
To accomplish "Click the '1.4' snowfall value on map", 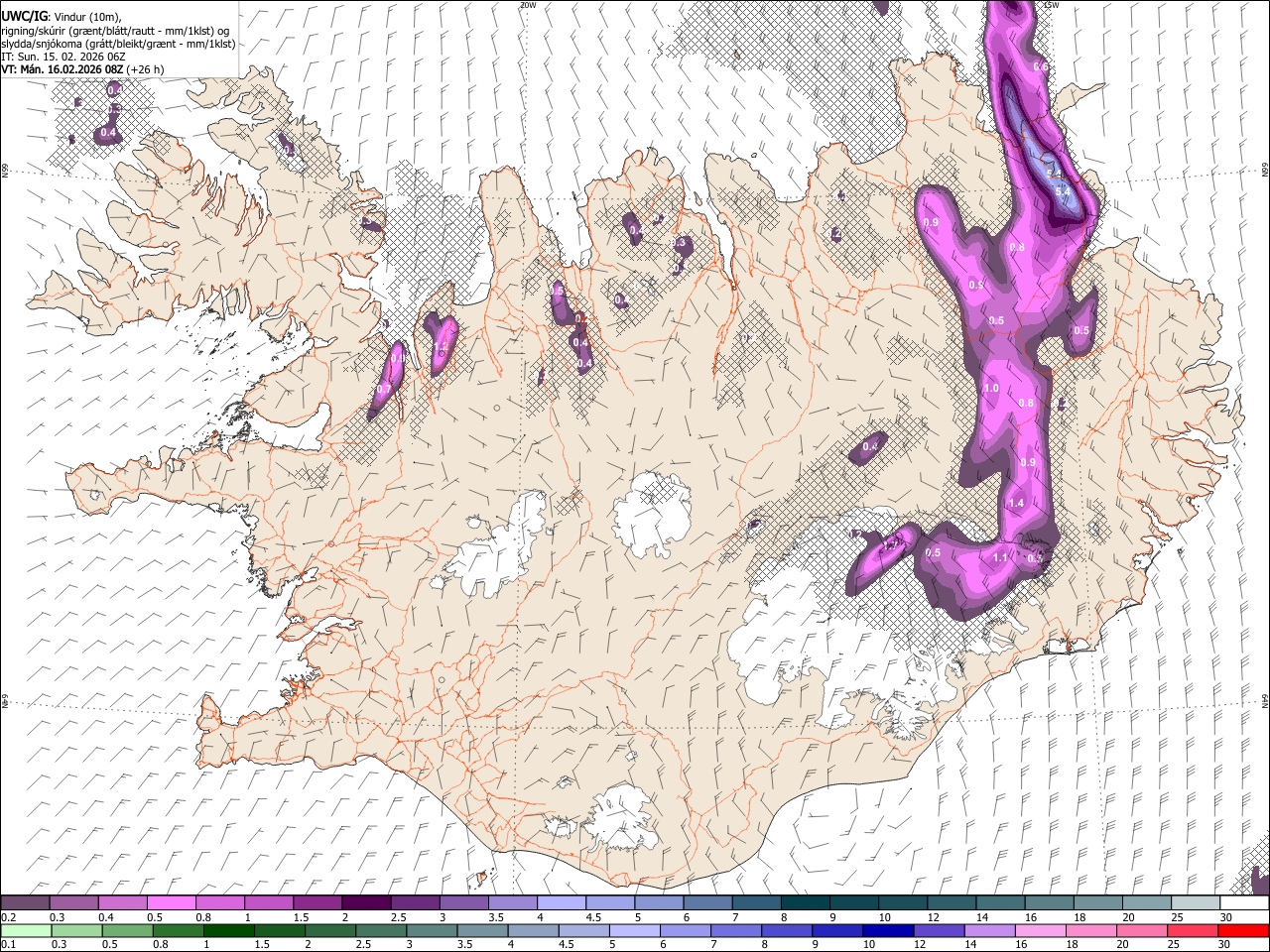I will pyautogui.click(x=1016, y=504).
